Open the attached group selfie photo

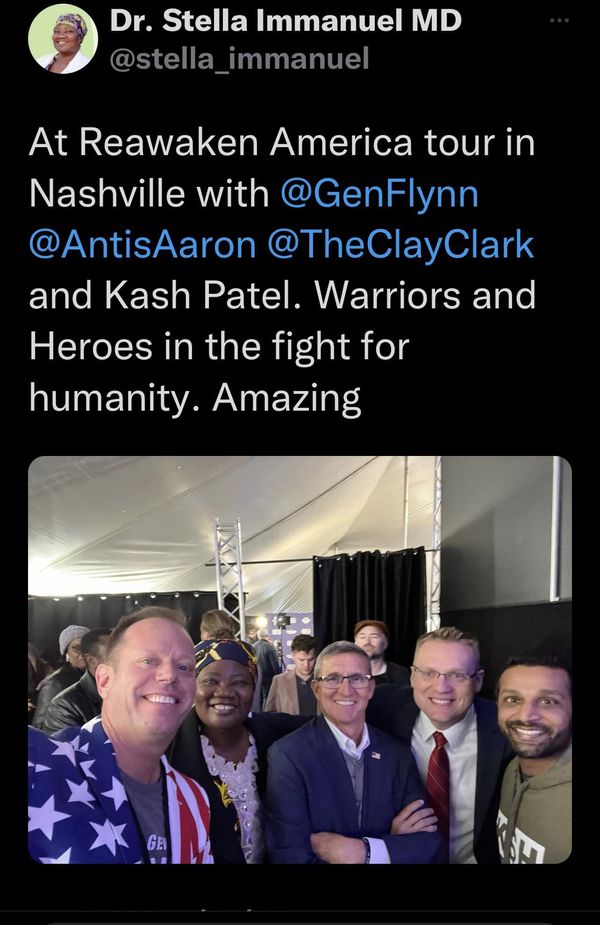coord(300,660)
